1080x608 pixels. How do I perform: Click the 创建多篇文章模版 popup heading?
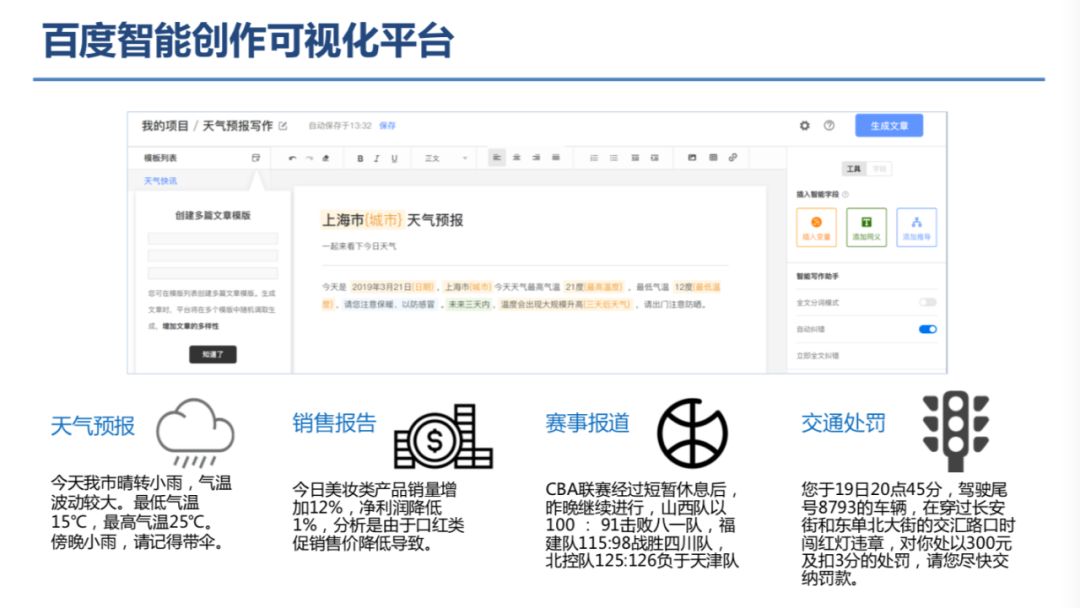[x=213, y=216]
